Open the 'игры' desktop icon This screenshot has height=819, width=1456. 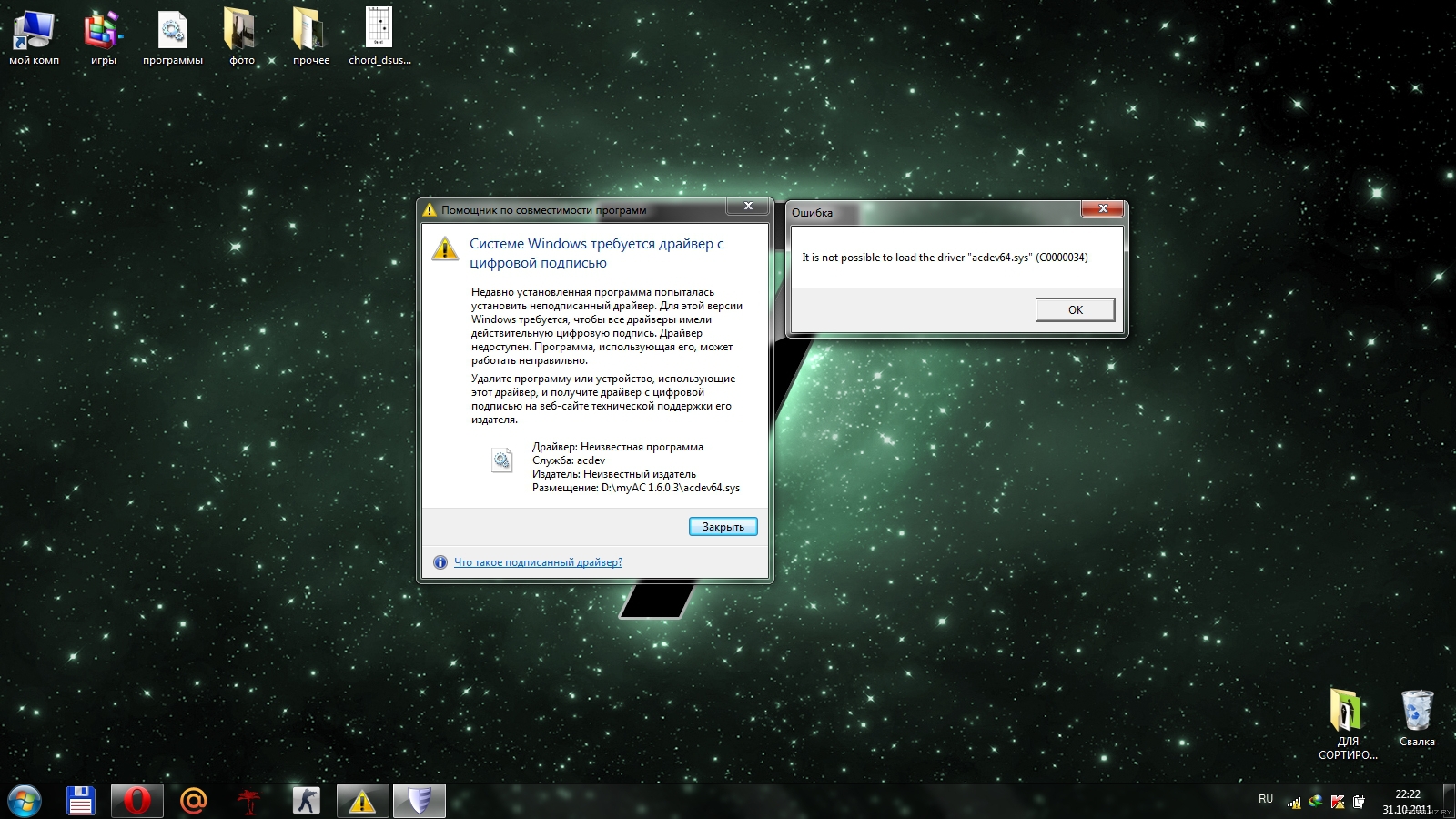103,36
